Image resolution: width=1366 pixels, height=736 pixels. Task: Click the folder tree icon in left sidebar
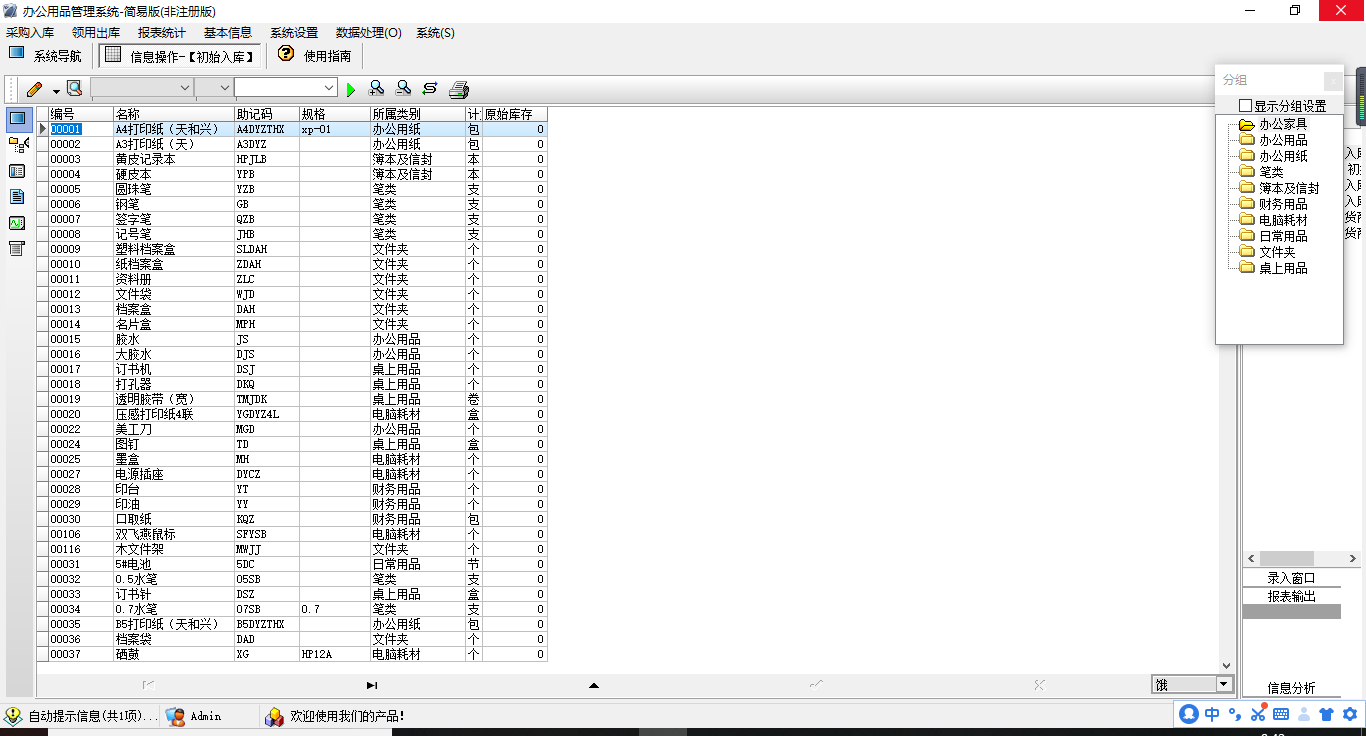coord(17,146)
